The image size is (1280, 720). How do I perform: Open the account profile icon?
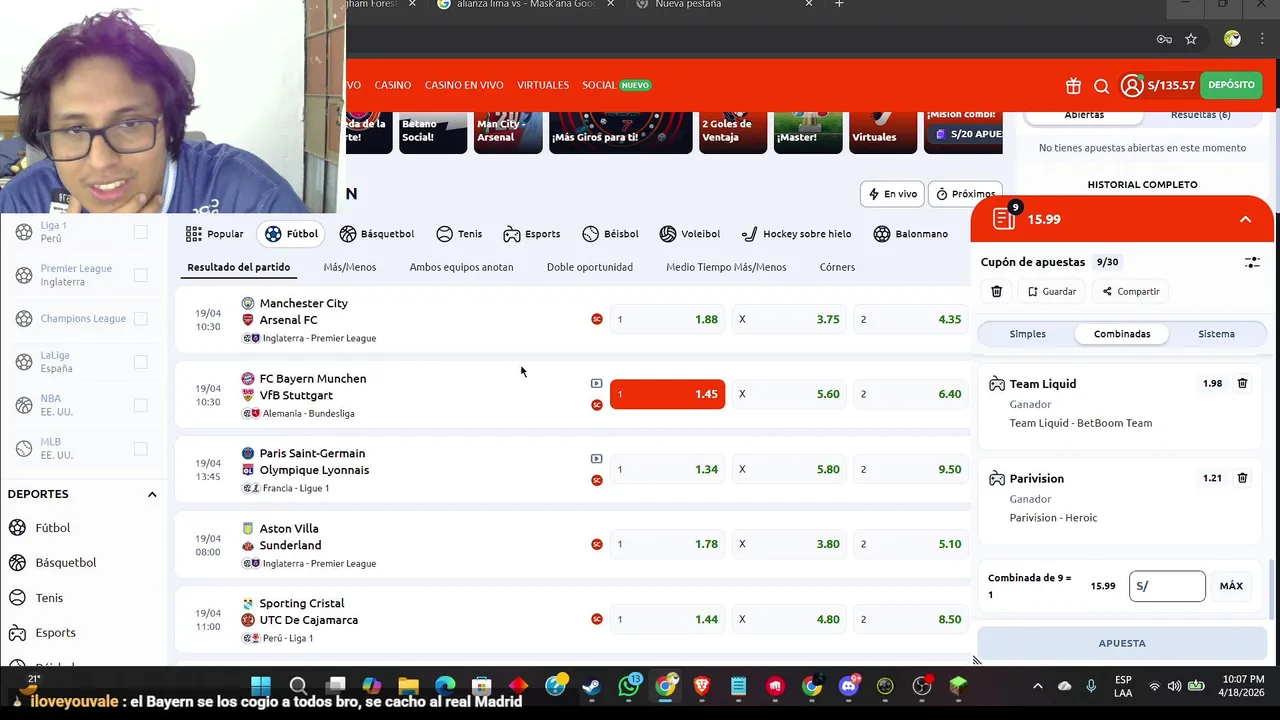(x=1132, y=86)
